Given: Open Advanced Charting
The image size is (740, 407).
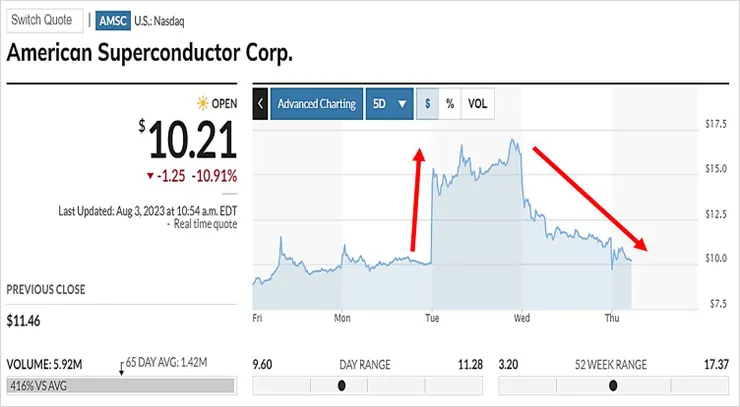Looking at the screenshot, I should 316,104.
